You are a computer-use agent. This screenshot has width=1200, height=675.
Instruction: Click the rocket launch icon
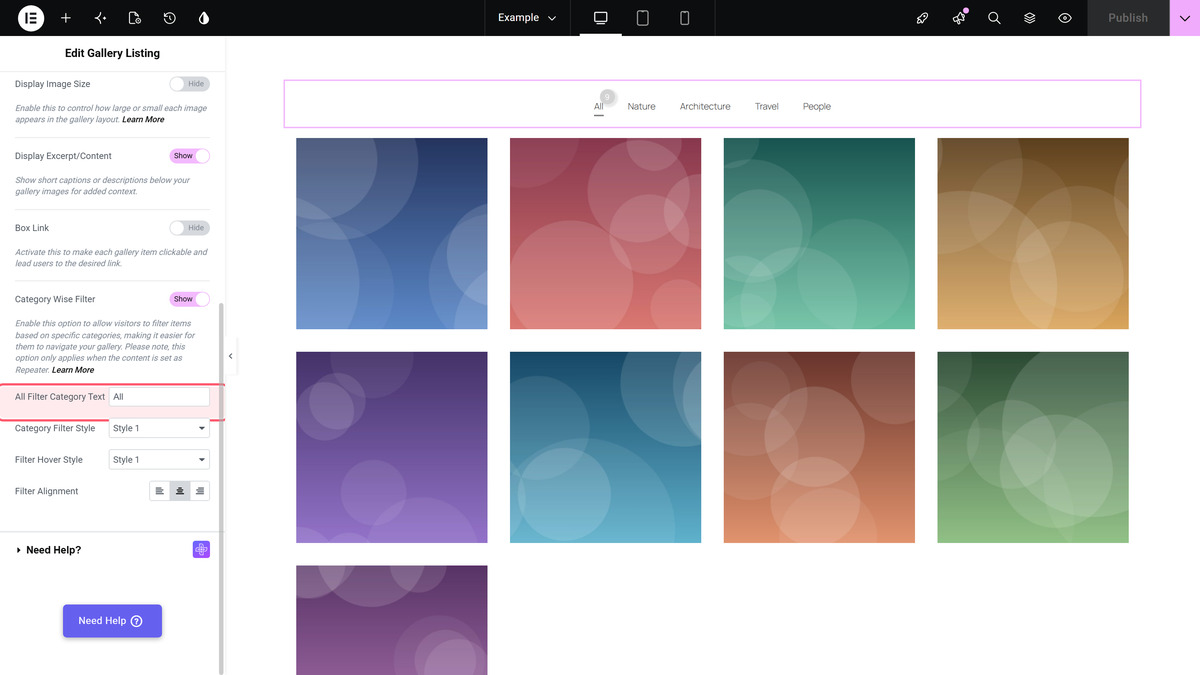[923, 18]
